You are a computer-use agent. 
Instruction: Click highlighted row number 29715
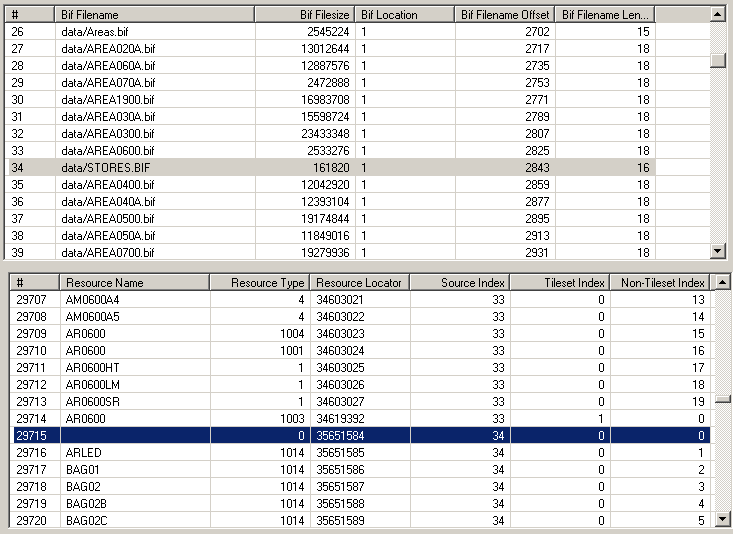pos(32,436)
